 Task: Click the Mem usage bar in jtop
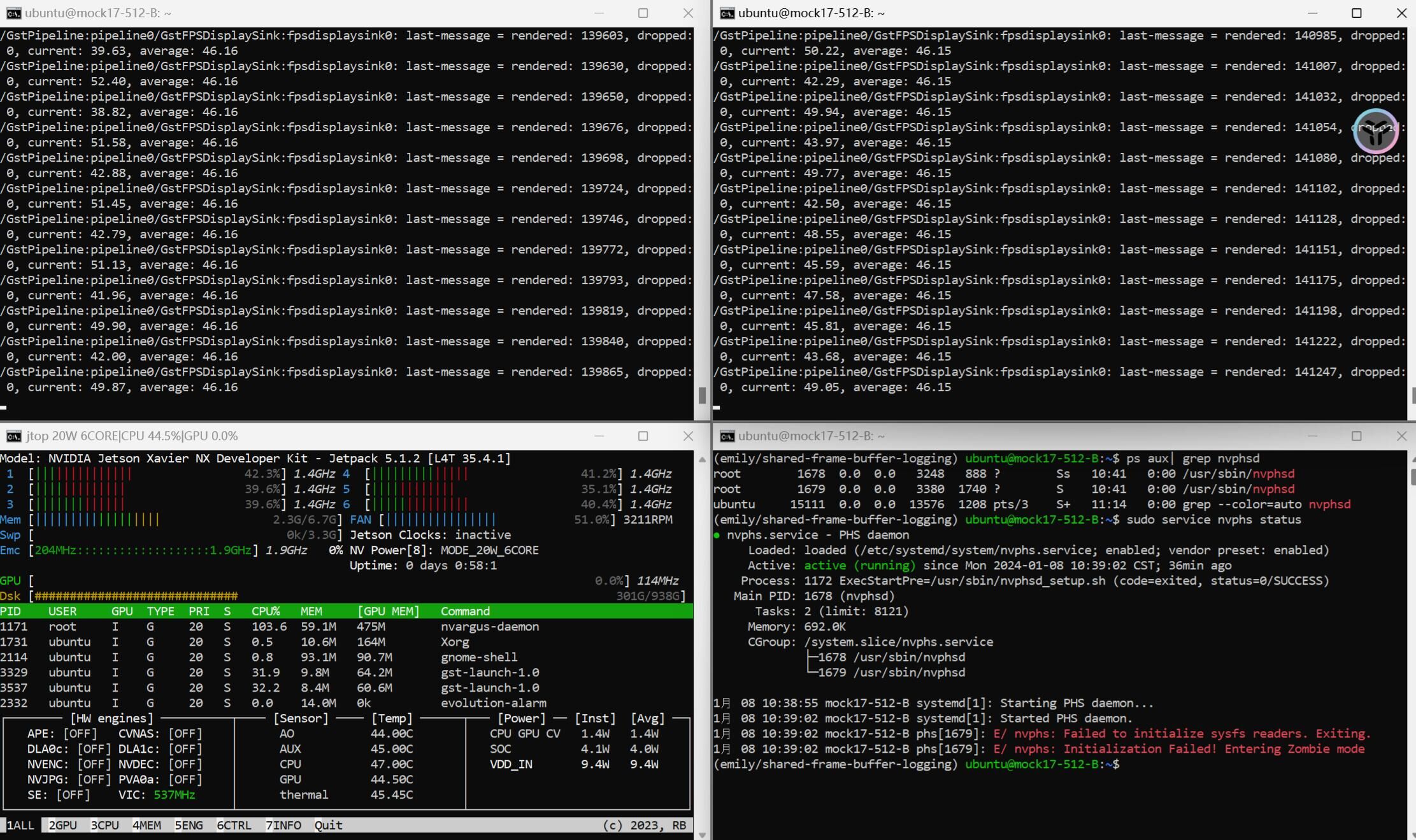185,520
